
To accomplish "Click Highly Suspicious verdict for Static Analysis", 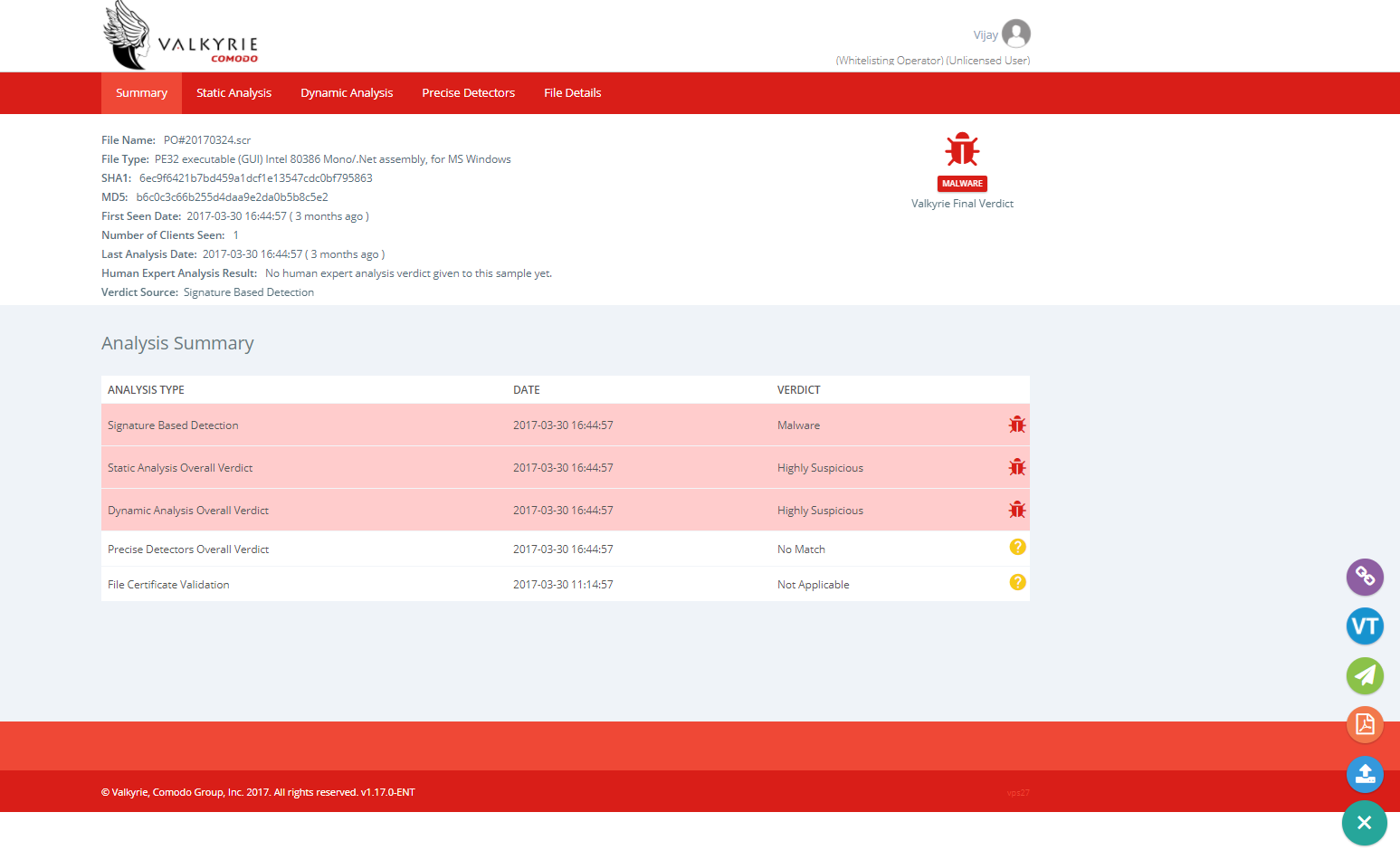I will (x=820, y=468).
